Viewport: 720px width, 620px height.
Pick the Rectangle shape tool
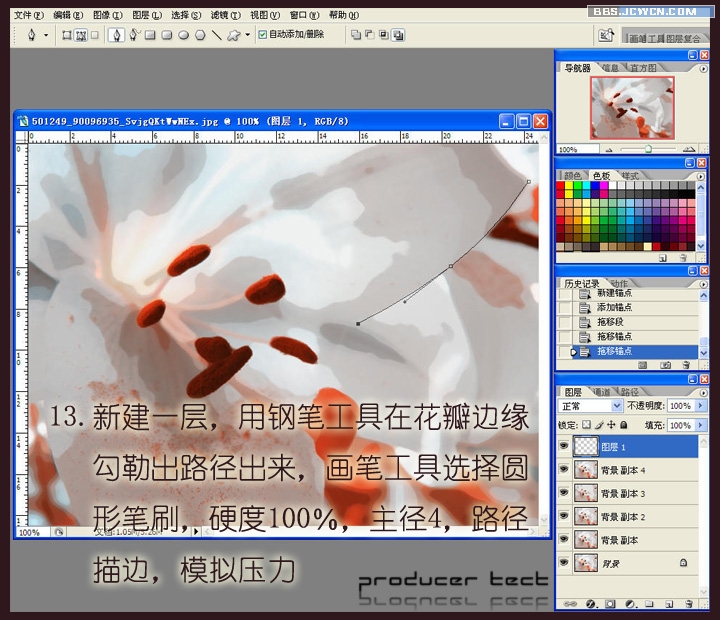pyautogui.click(x=150, y=35)
